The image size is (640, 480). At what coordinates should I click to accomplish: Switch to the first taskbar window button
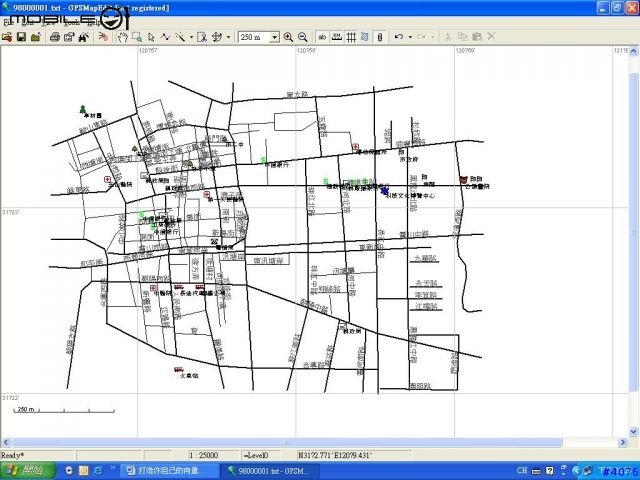click(x=170, y=471)
